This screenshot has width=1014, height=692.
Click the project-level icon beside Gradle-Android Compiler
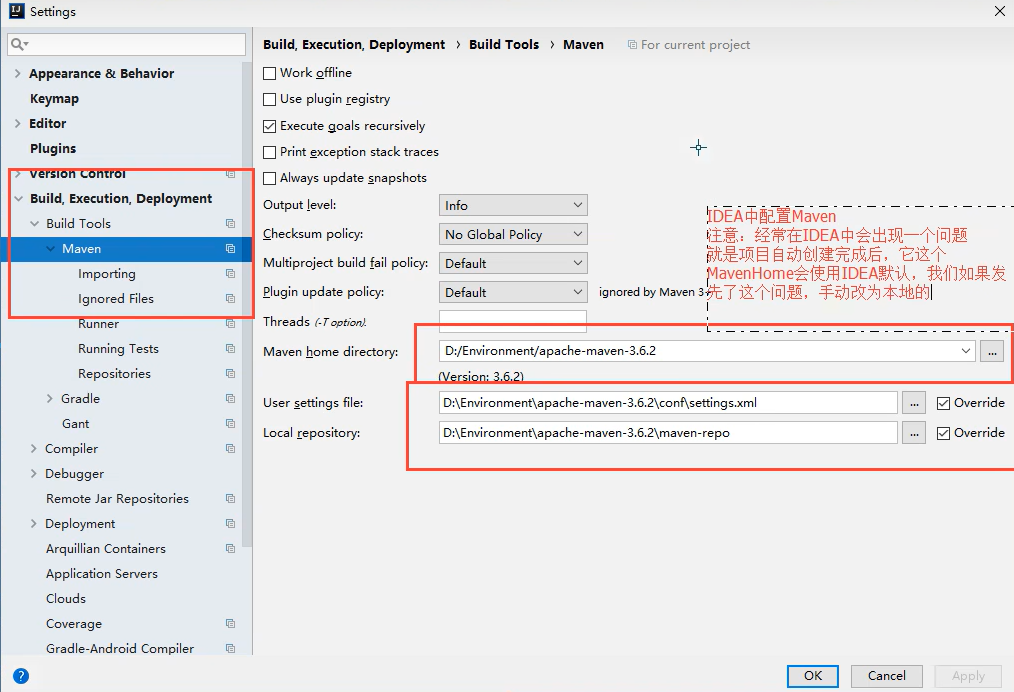230,648
